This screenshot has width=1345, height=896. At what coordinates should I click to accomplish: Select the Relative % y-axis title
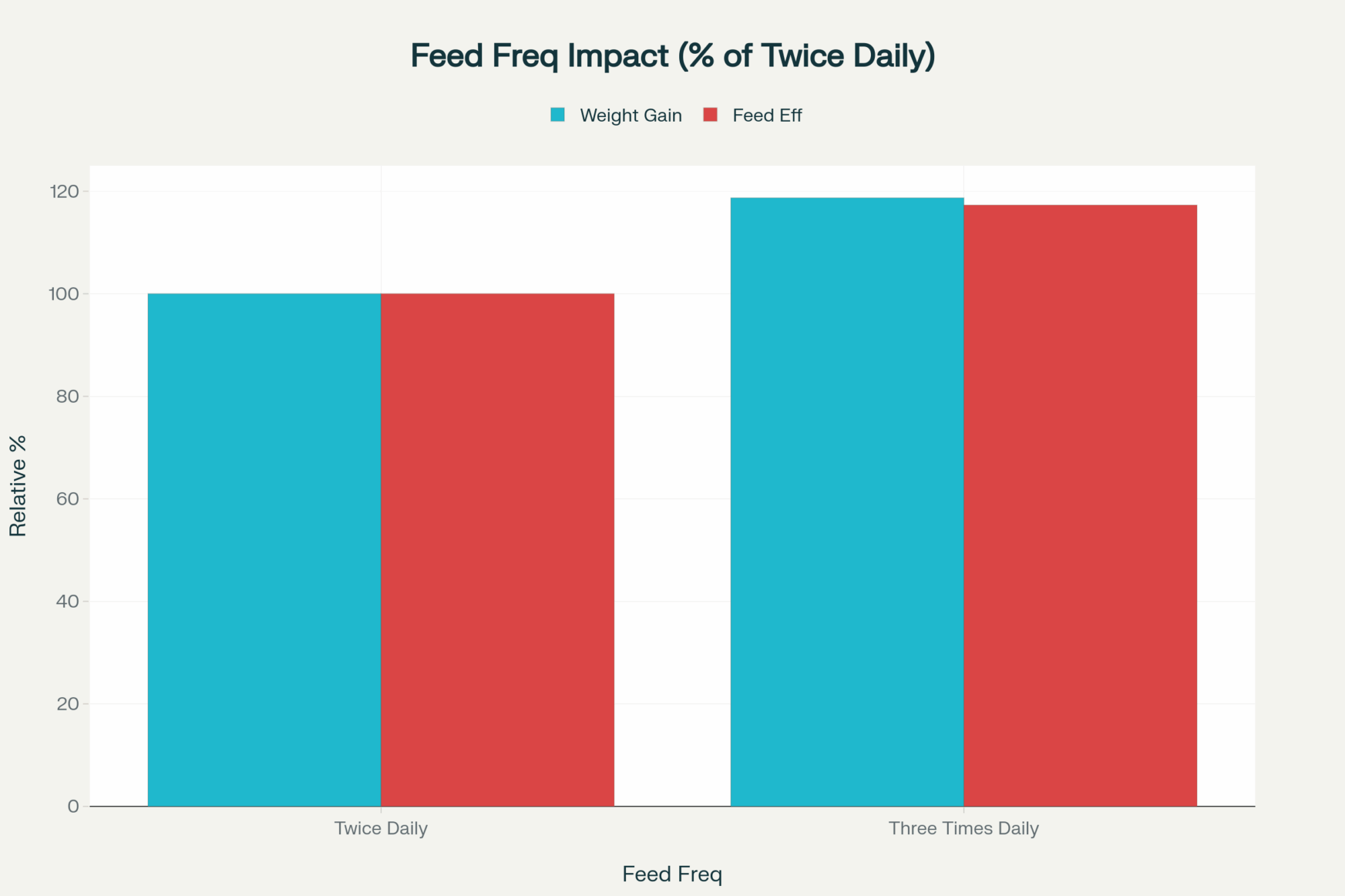point(18,485)
